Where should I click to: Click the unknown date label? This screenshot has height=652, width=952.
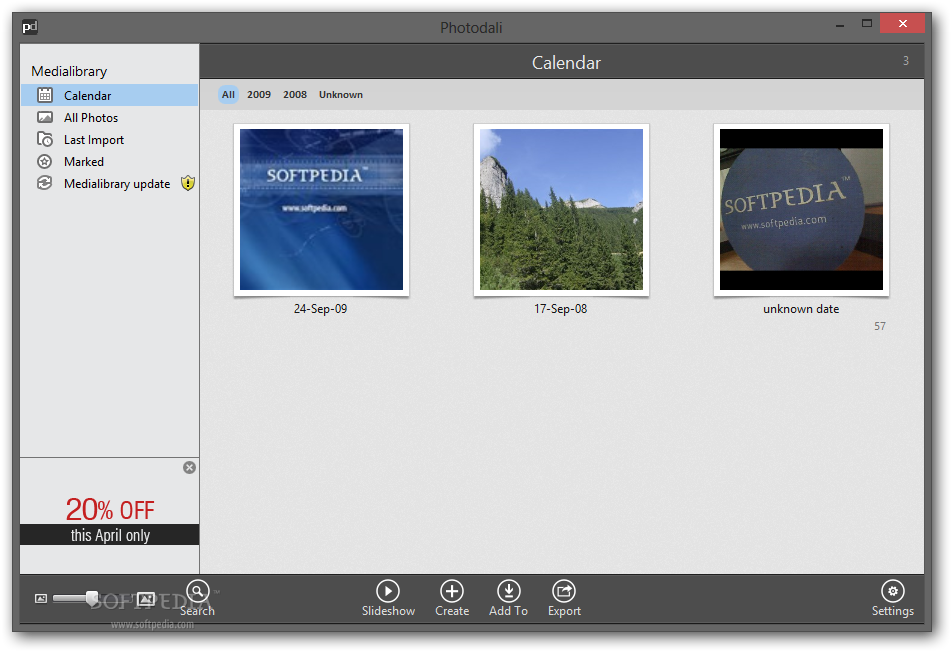tap(801, 308)
